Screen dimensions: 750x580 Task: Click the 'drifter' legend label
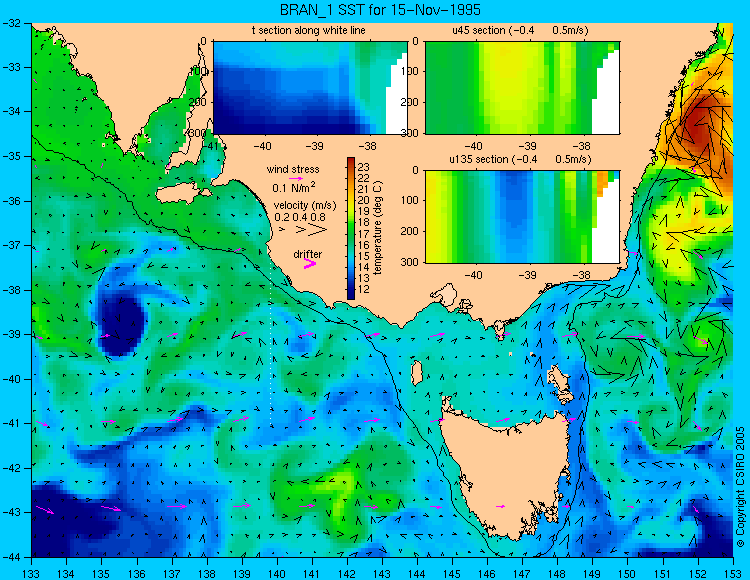[x=308, y=254]
